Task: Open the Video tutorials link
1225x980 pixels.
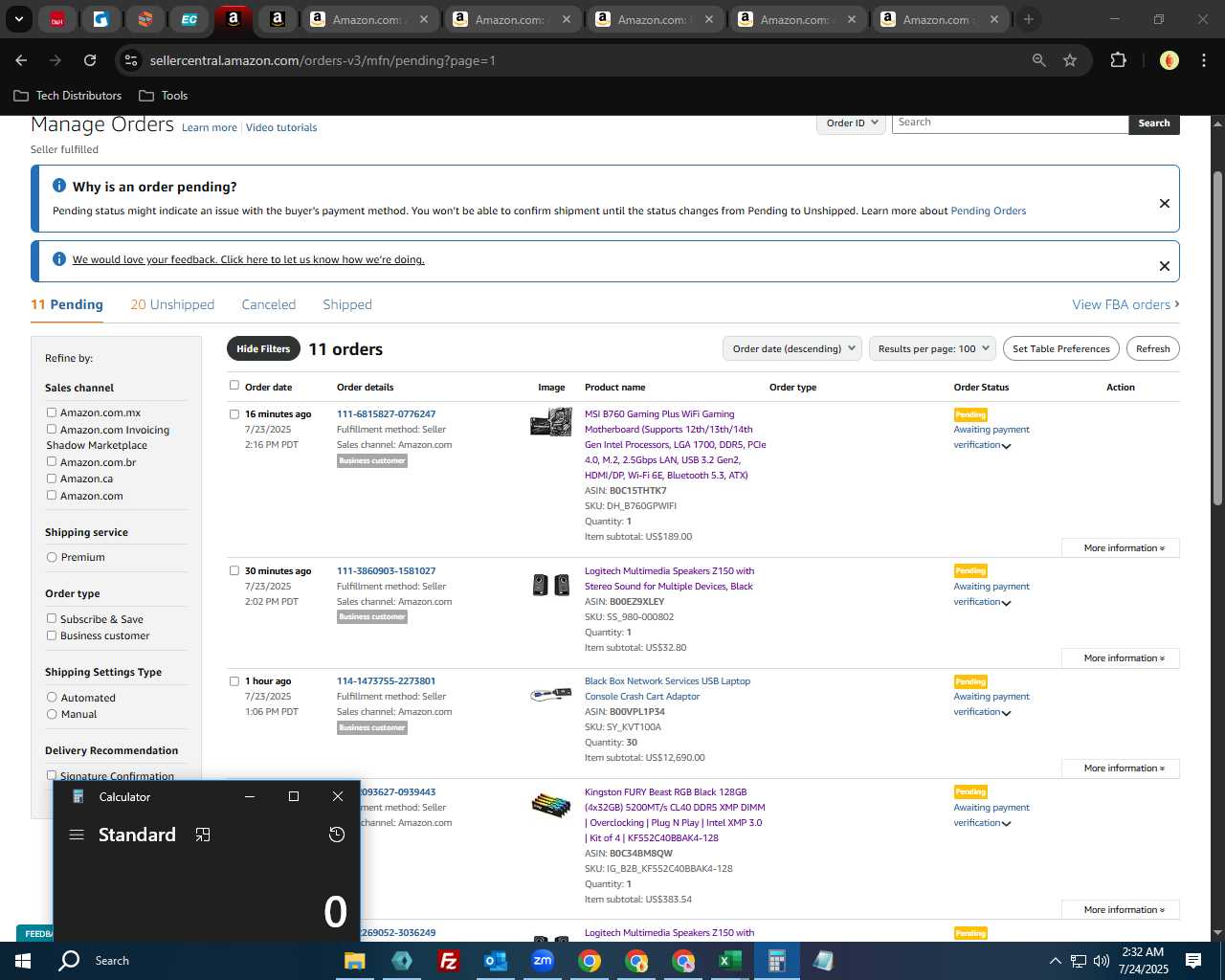Action: [x=281, y=127]
